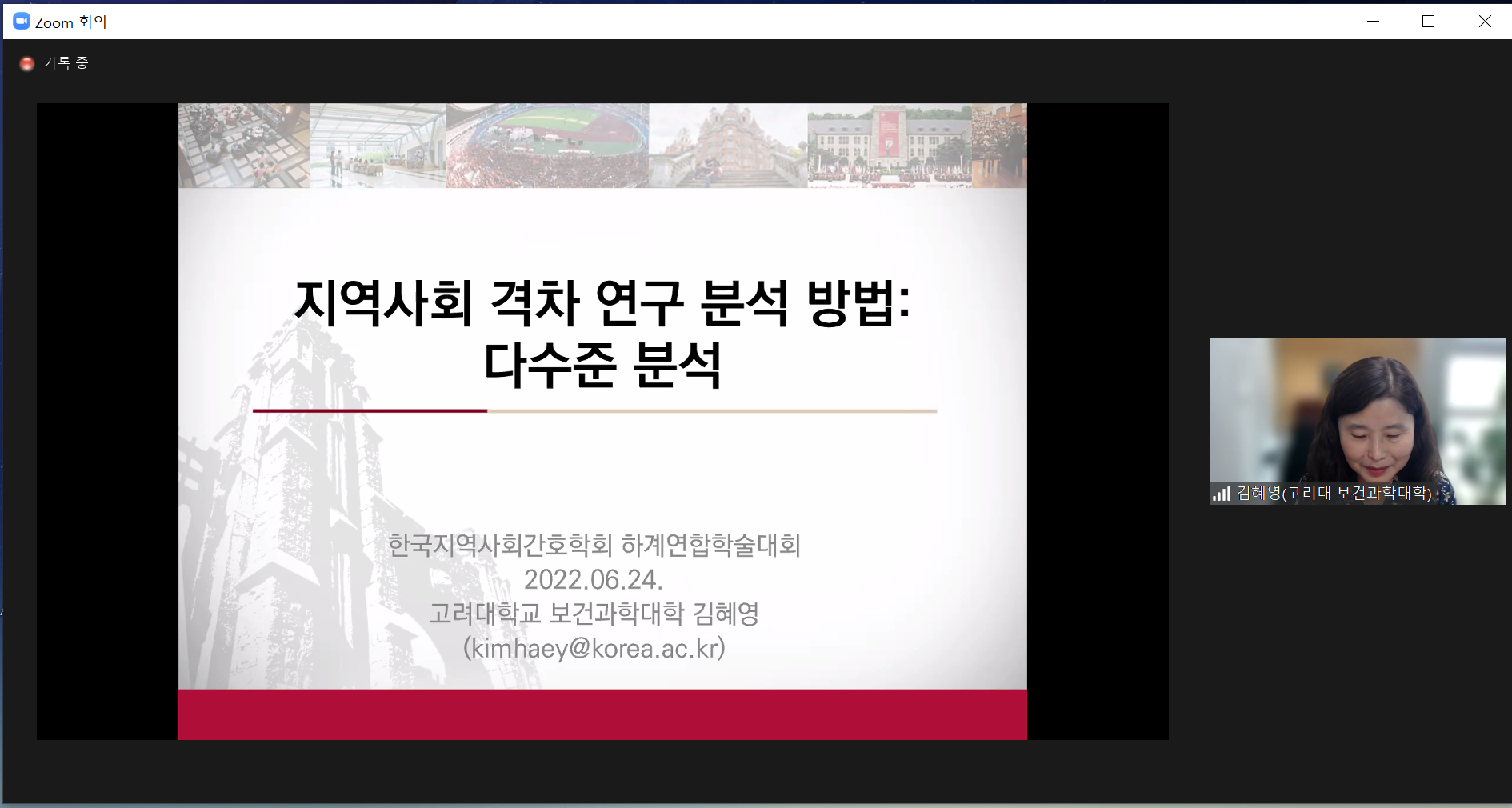Click the slide subtitle '다수준 분석'
The image size is (1512, 808).
[x=602, y=365]
